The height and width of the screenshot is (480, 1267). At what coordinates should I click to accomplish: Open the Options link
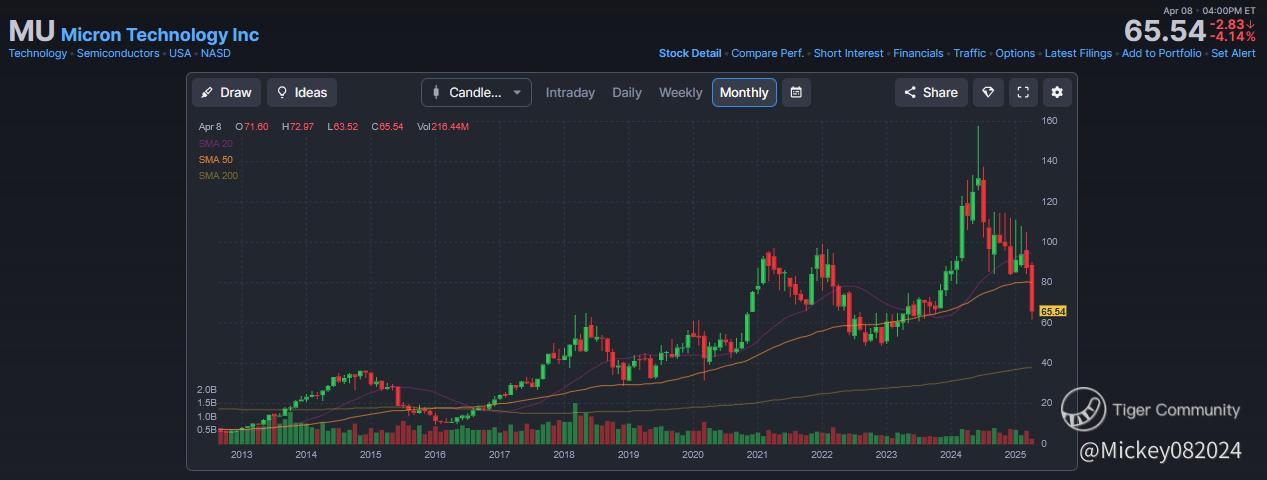[1015, 53]
